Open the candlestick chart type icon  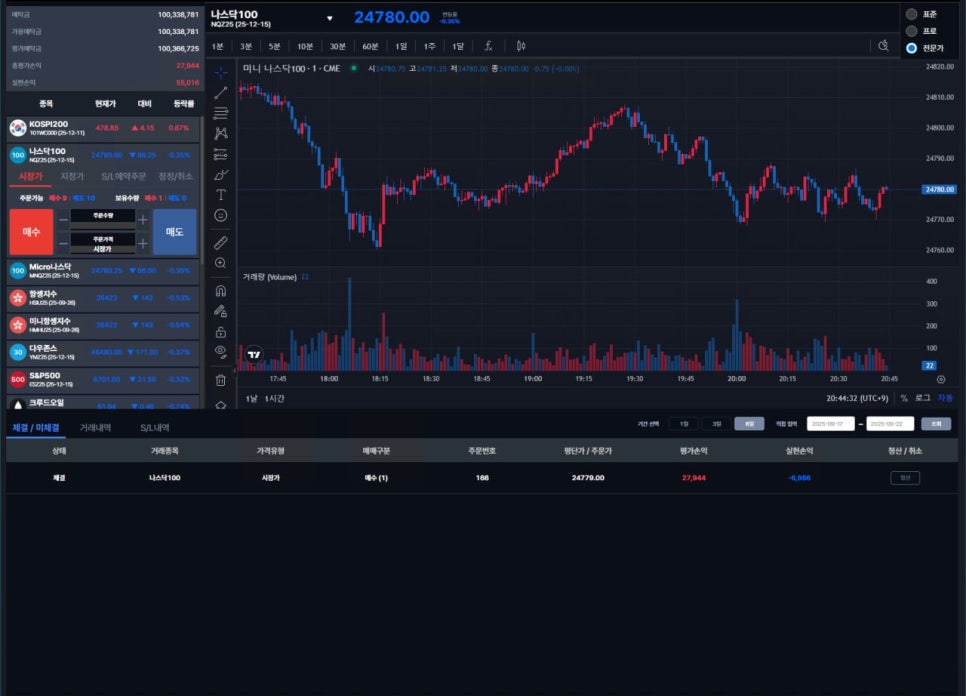click(x=520, y=46)
